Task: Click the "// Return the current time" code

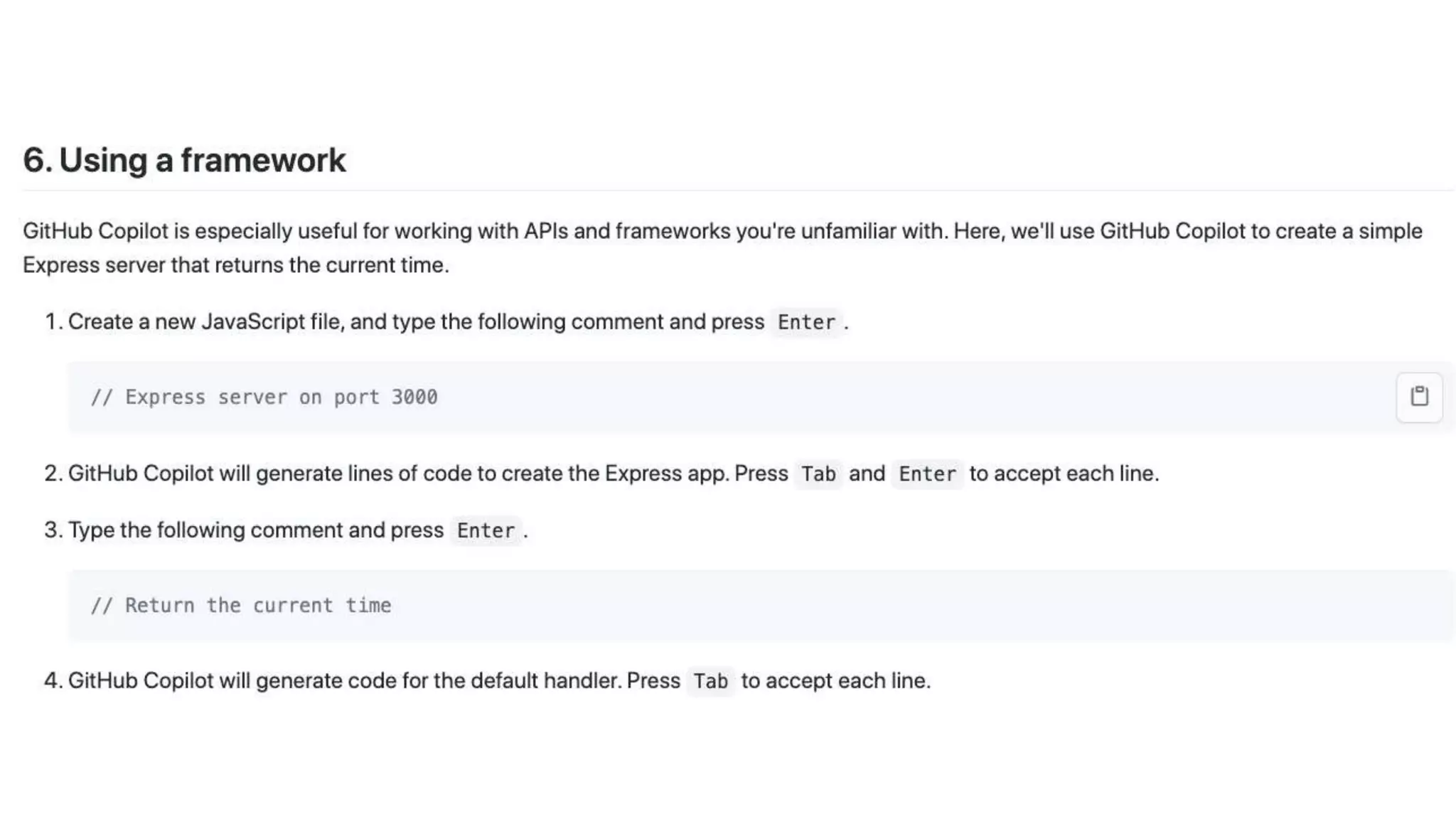Action: pyautogui.click(x=241, y=606)
